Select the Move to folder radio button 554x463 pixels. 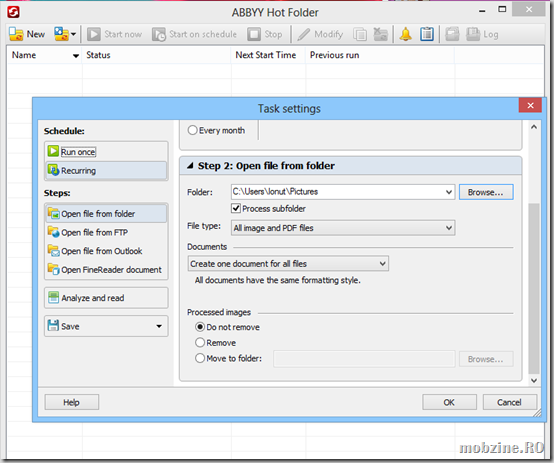200,358
